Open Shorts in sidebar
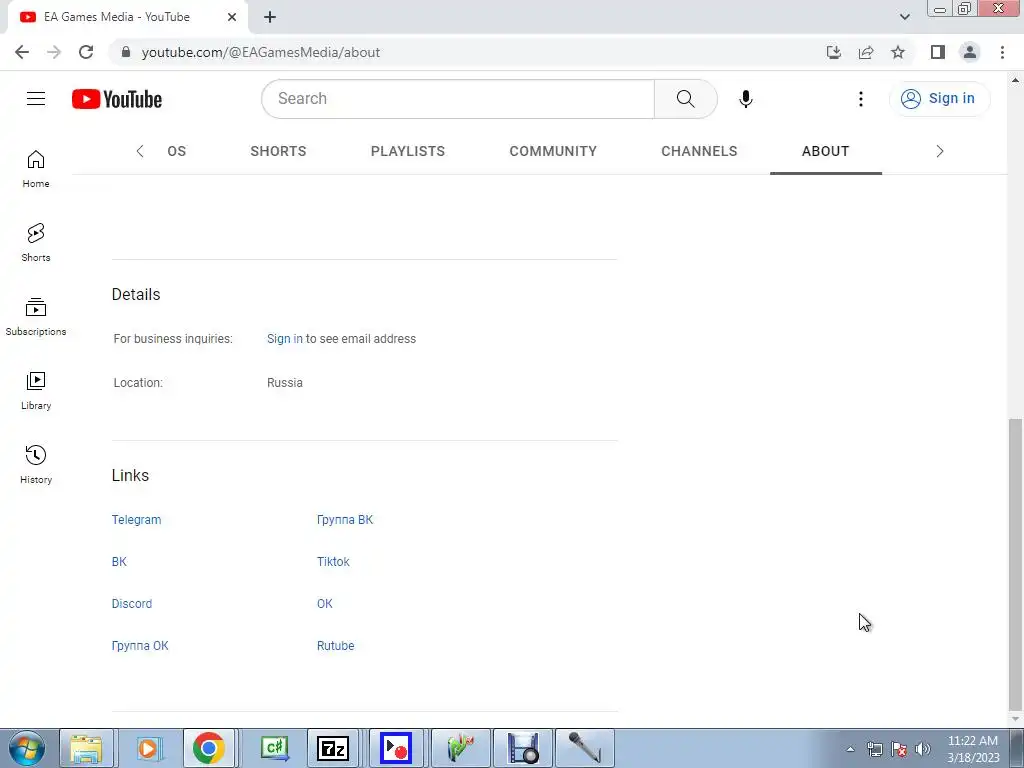Screen dimensions: 1024x768 (36, 243)
